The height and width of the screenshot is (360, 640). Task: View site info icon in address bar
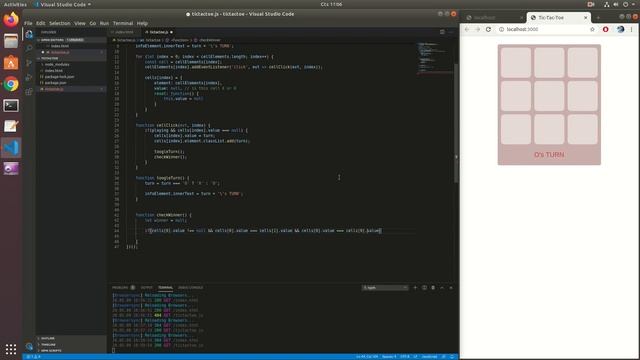pos(501,29)
